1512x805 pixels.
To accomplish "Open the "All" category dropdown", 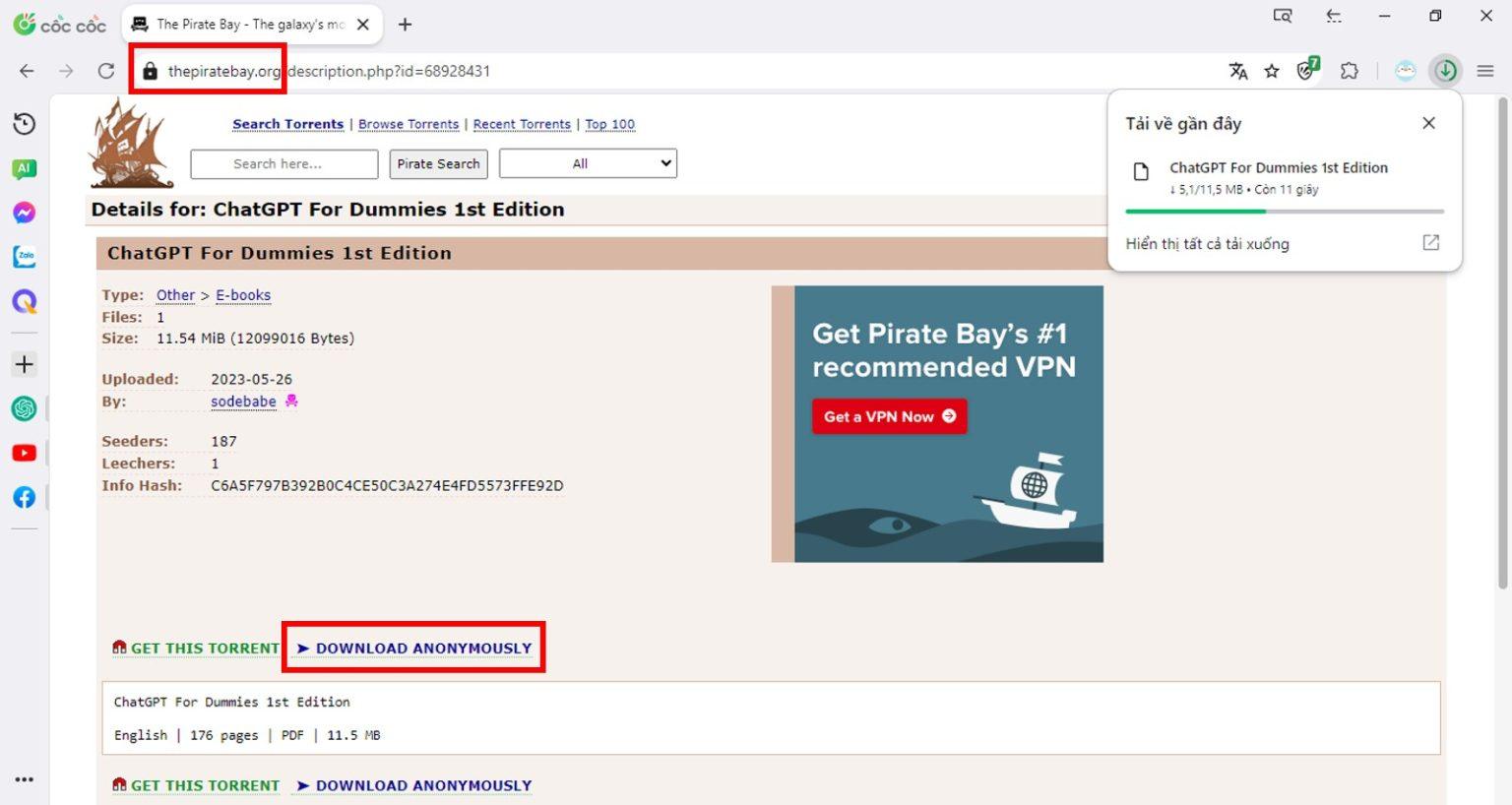I will click(588, 163).
